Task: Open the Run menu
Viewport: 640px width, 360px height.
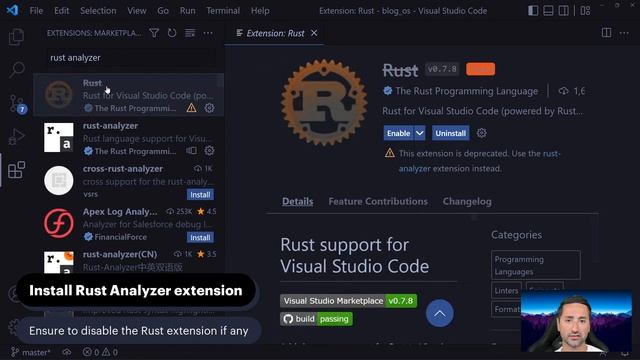Action: (x=187, y=11)
